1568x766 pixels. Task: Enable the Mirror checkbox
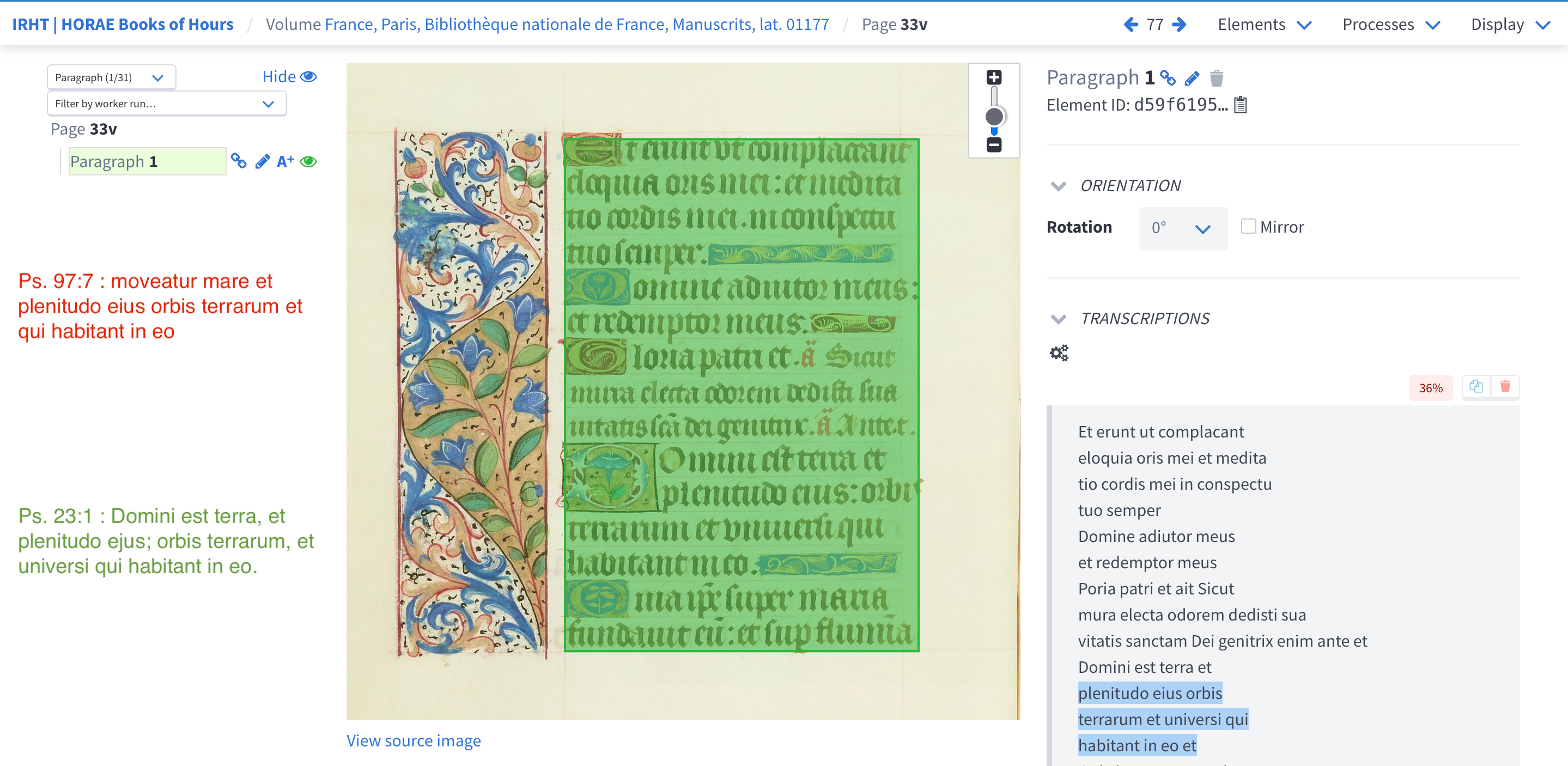point(1248,227)
